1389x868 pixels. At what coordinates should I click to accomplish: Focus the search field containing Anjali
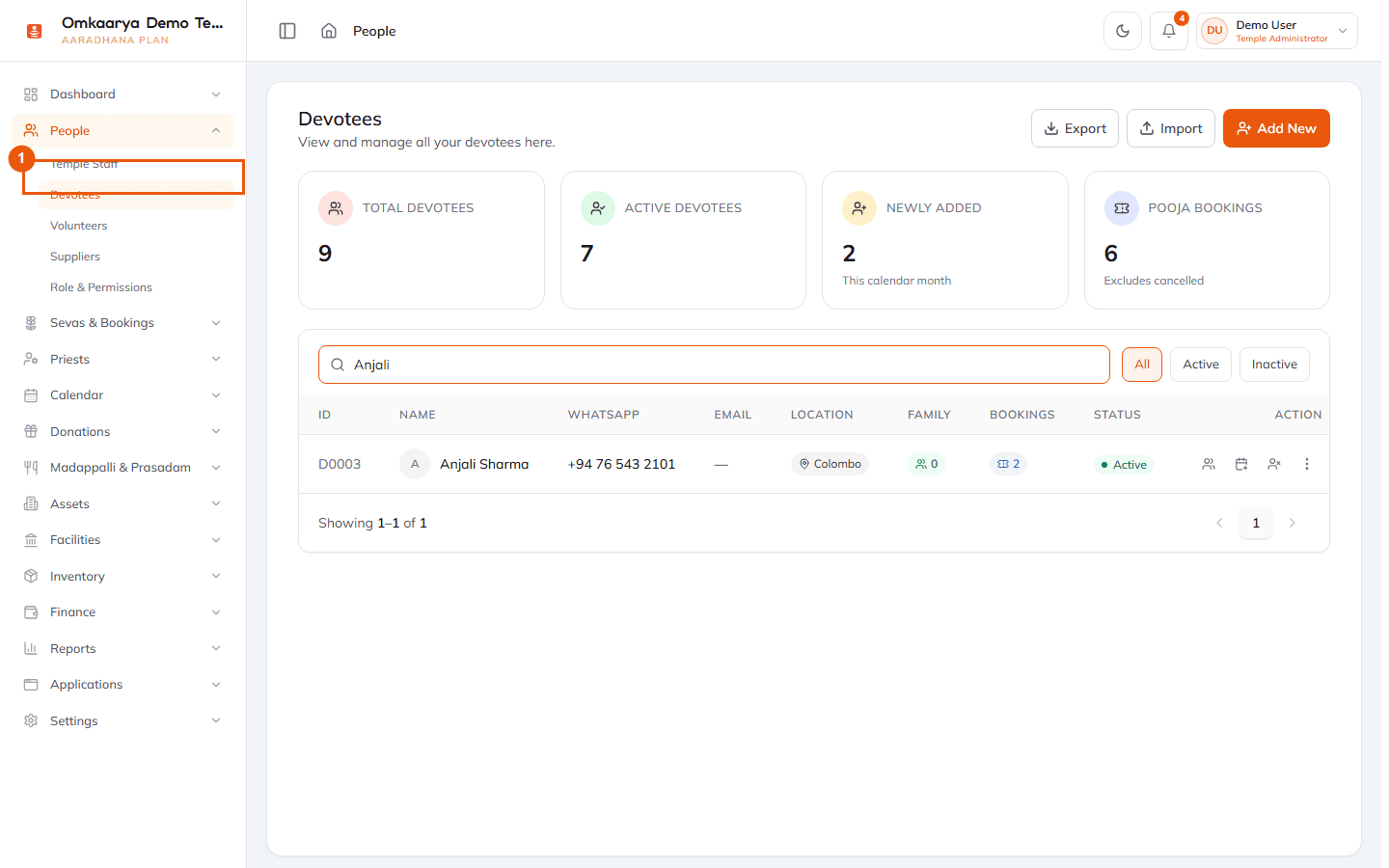pos(714,365)
